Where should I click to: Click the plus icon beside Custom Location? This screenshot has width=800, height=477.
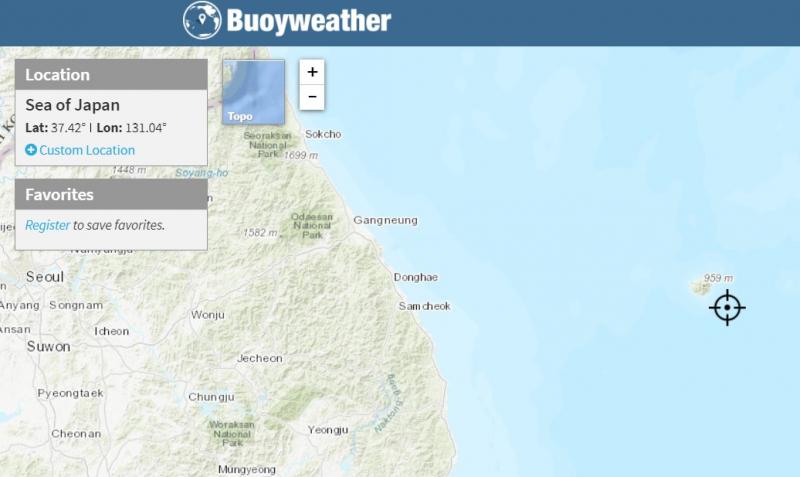coord(31,150)
